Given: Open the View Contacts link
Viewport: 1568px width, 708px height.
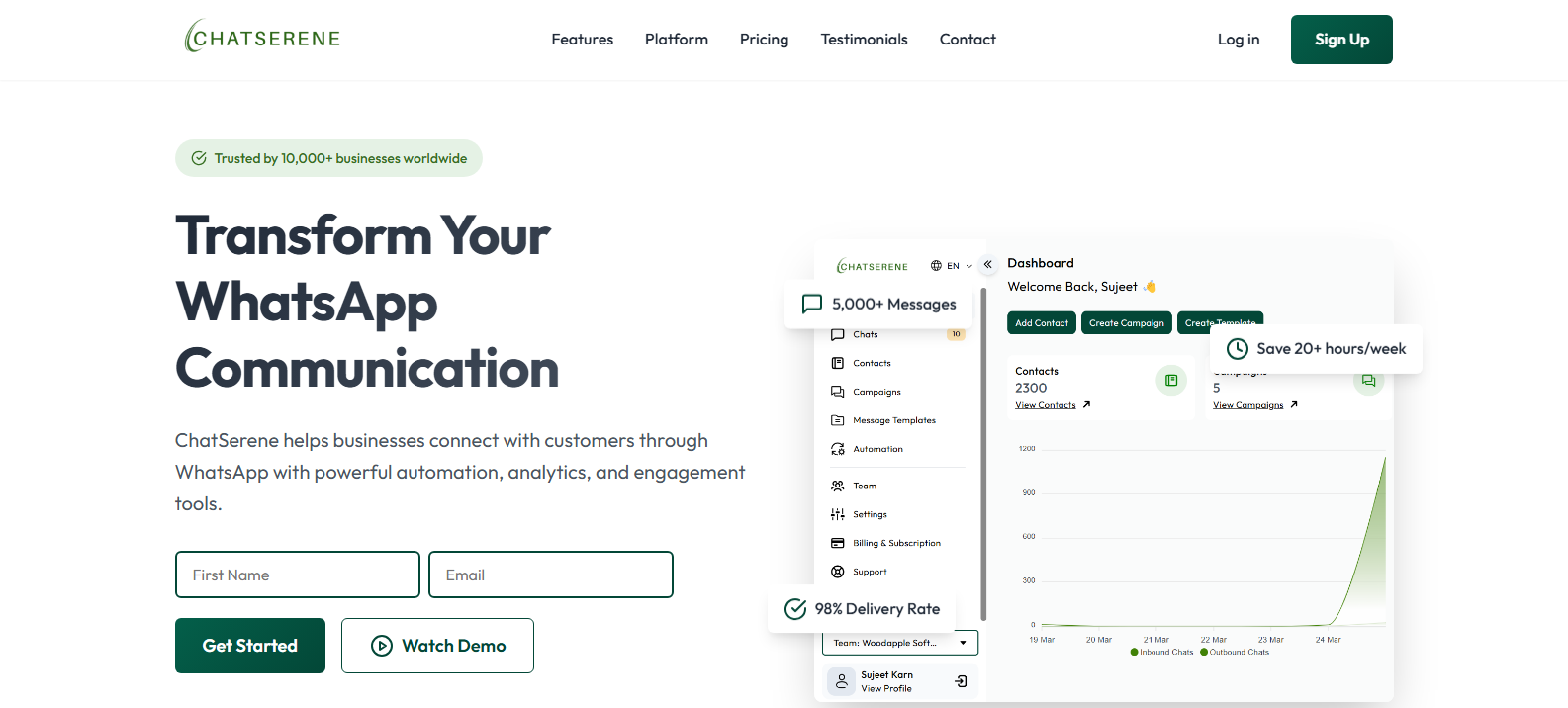Looking at the screenshot, I should click(1045, 405).
